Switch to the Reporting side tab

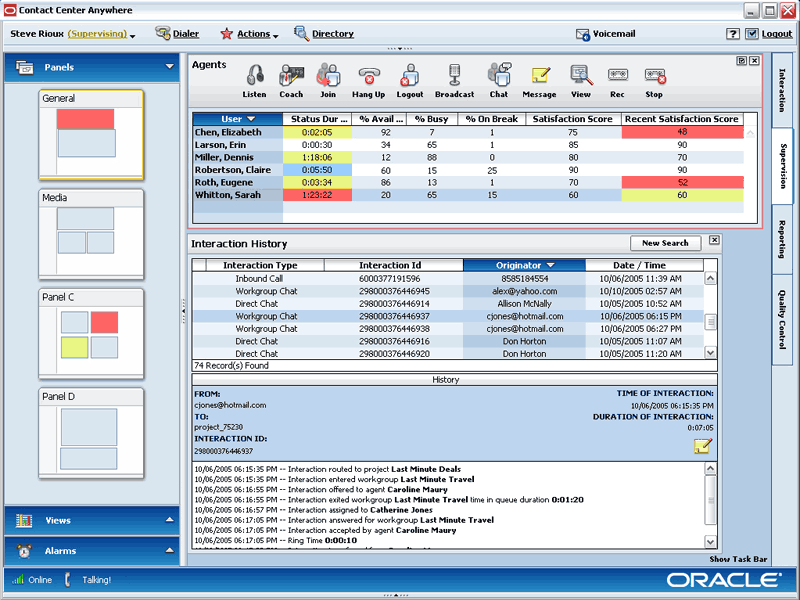pyautogui.click(x=782, y=239)
